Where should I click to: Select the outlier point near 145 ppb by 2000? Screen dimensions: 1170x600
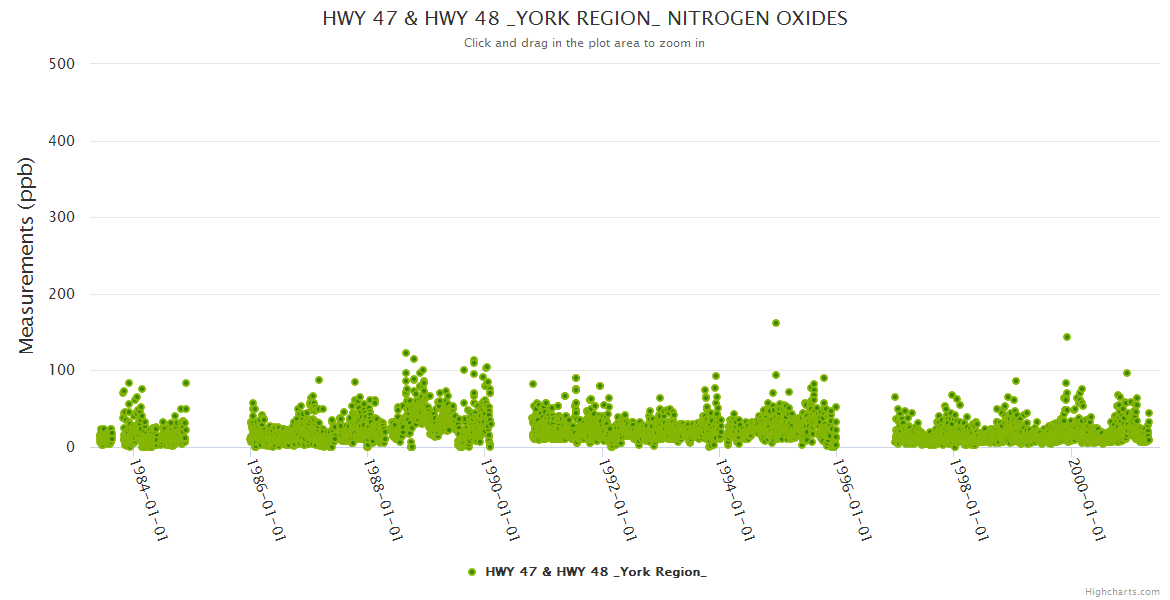coord(1067,337)
